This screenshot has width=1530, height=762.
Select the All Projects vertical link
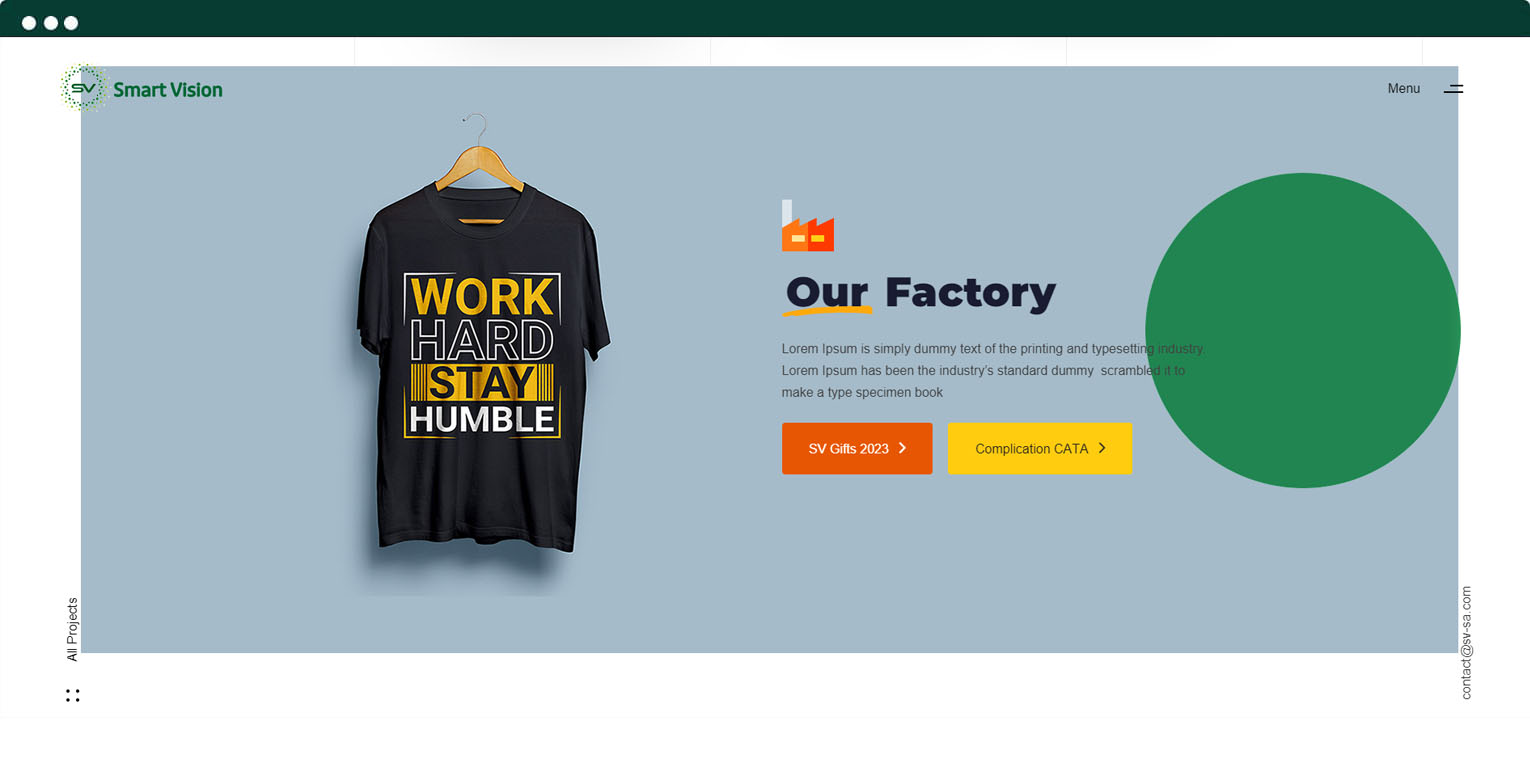pyautogui.click(x=72, y=630)
